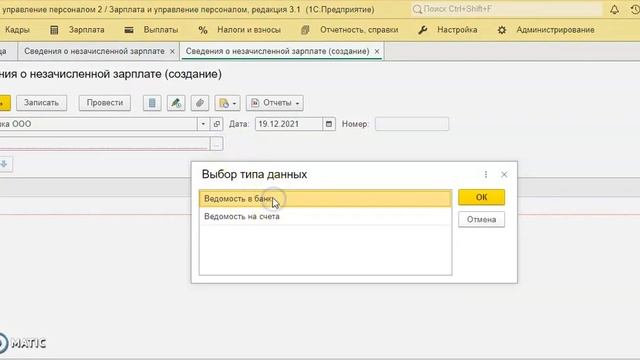Image resolution: width=640 pixels, height=360 pixels.
Task: Select Ведомость на счета in the list
Action: [325, 216]
